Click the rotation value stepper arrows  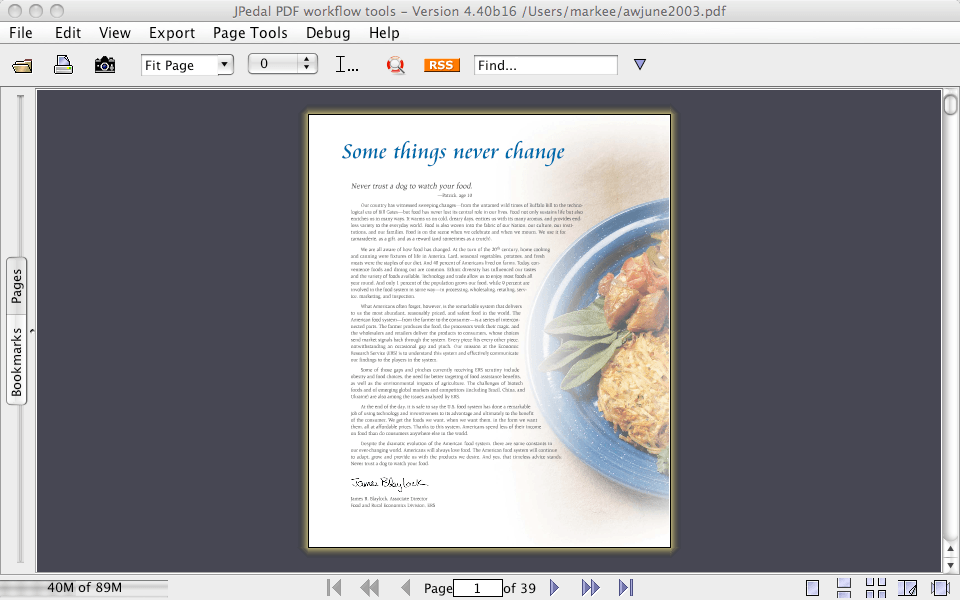tap(308, 65)
